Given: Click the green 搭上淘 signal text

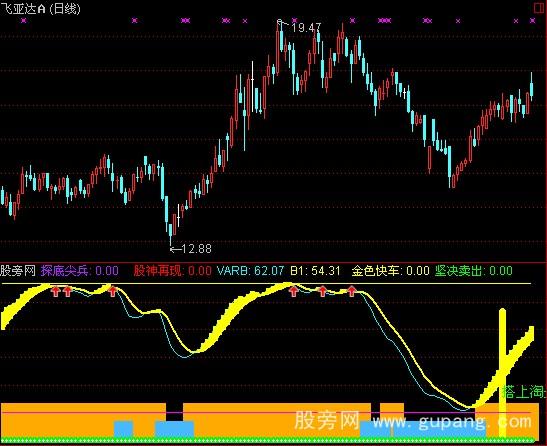Looking at the screenshot, I should point(524,392).
